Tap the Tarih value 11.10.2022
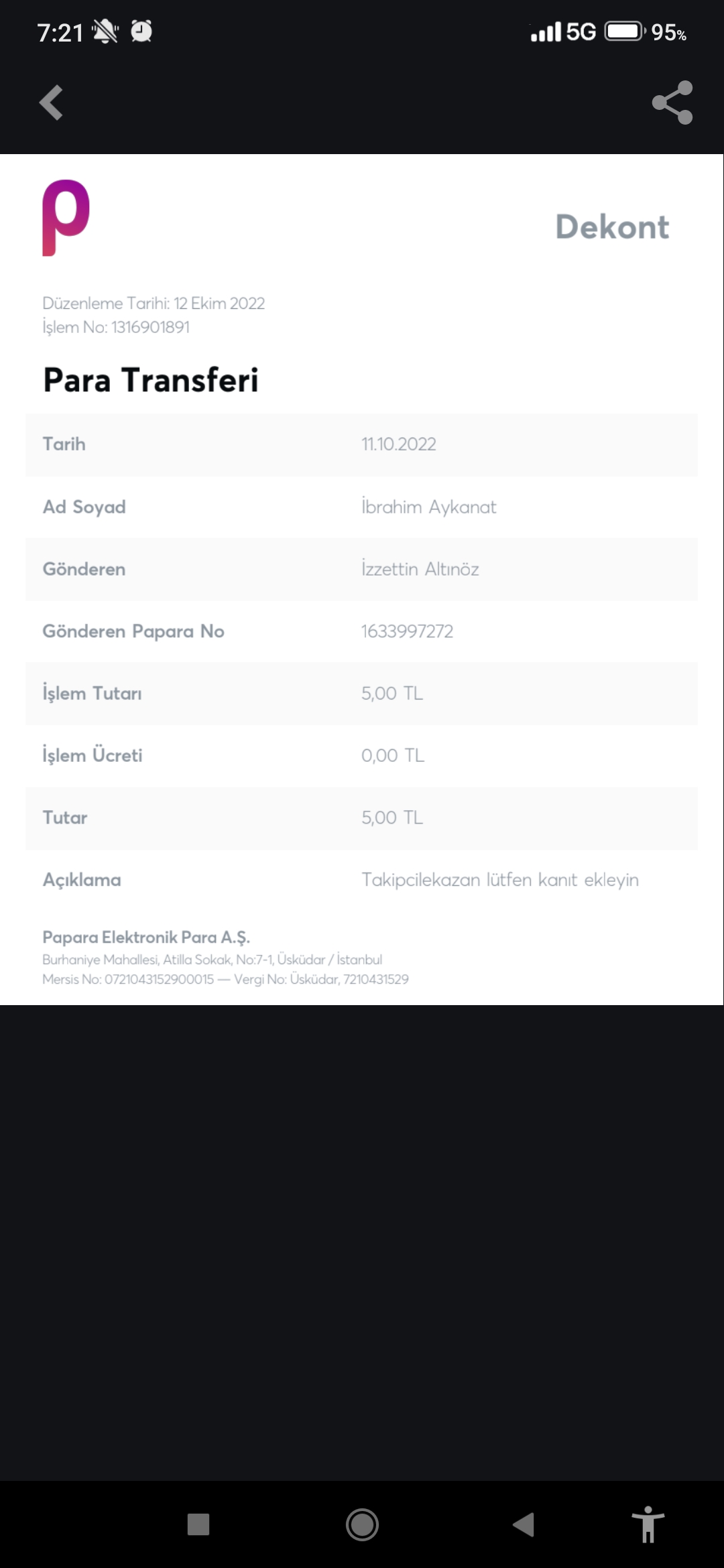The image size is (724, 1568). (398, 444)
